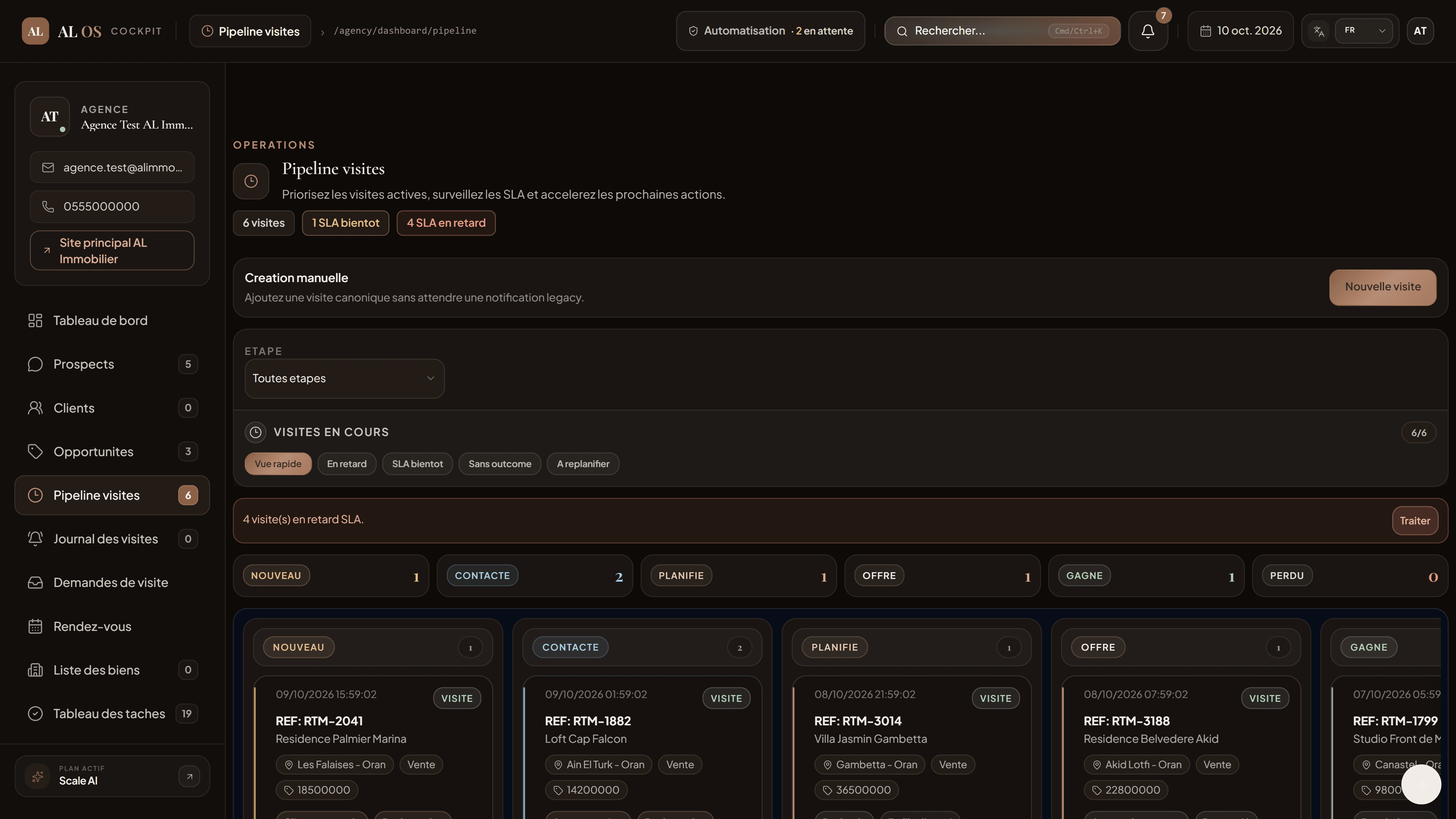Click the calendar icon beside 10 oct. 2026
This screenshot has height=819, width=1456.
(1205, 31)
